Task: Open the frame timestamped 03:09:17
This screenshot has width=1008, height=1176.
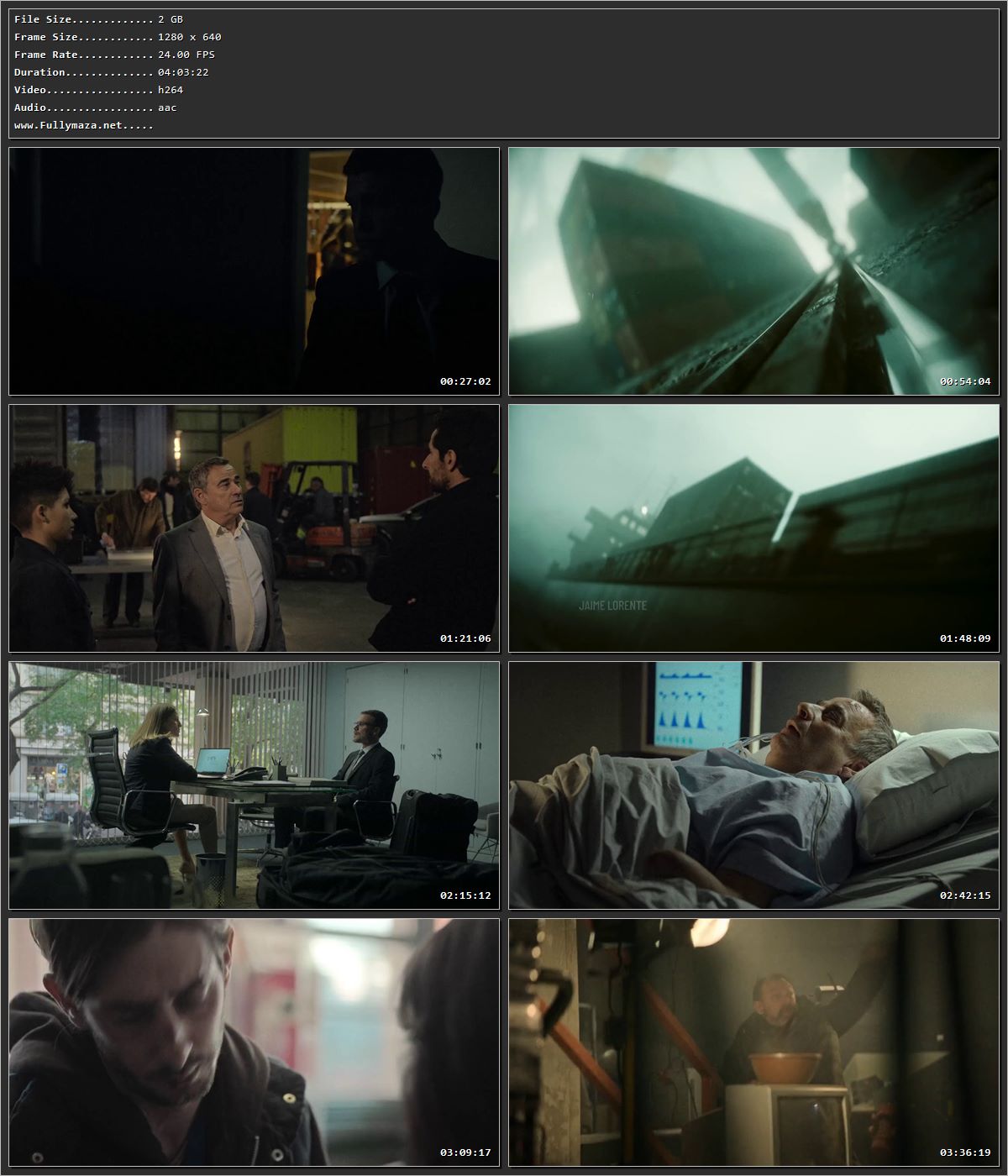Action: [254, 1042]
